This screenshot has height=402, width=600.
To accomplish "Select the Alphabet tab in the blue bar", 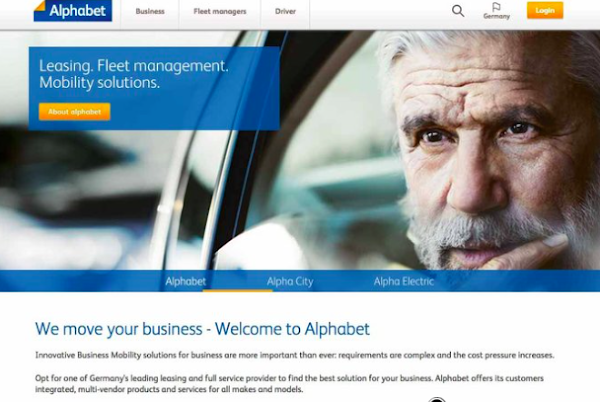I will tap(186, 282).
